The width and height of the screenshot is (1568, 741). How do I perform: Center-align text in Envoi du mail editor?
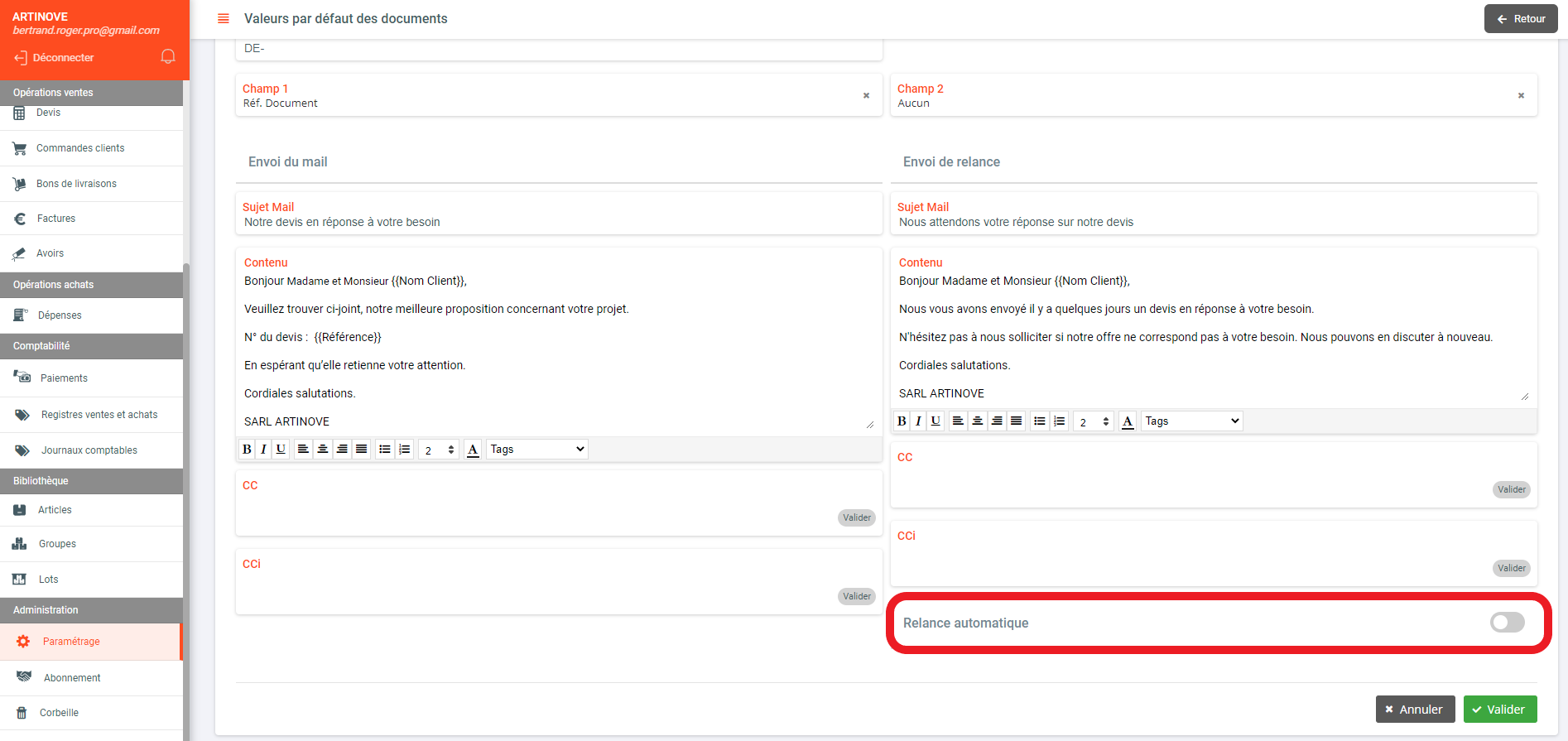pyautogui.click(x=323, y=450)
